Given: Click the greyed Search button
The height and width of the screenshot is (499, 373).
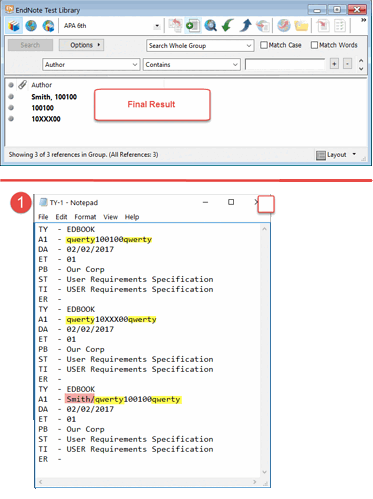Looking at the screenshot, I should point(30,45).
